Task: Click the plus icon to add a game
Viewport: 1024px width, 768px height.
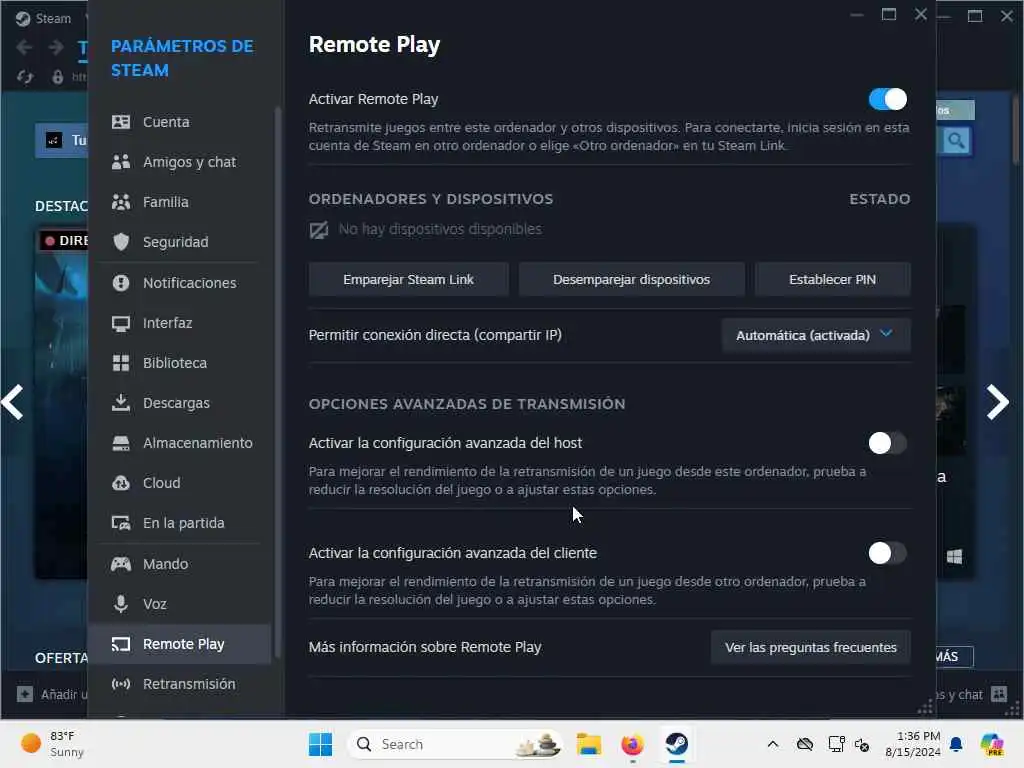Action: (25, 694)
